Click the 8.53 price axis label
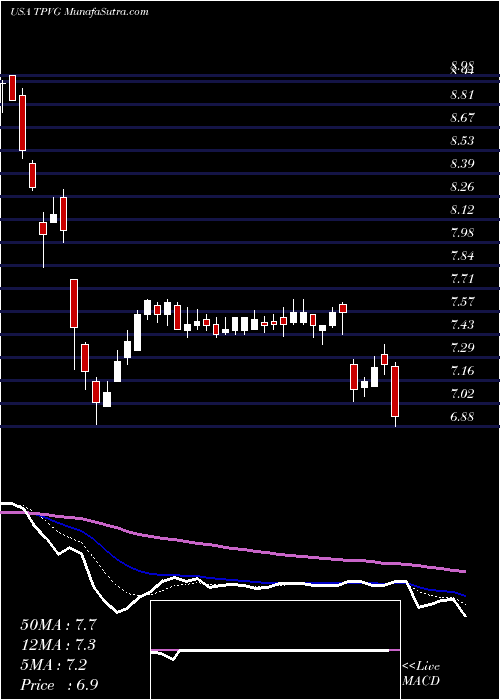The width and height of the screenshot is (500, 700). pyautogui.click(x=462, y=141)
